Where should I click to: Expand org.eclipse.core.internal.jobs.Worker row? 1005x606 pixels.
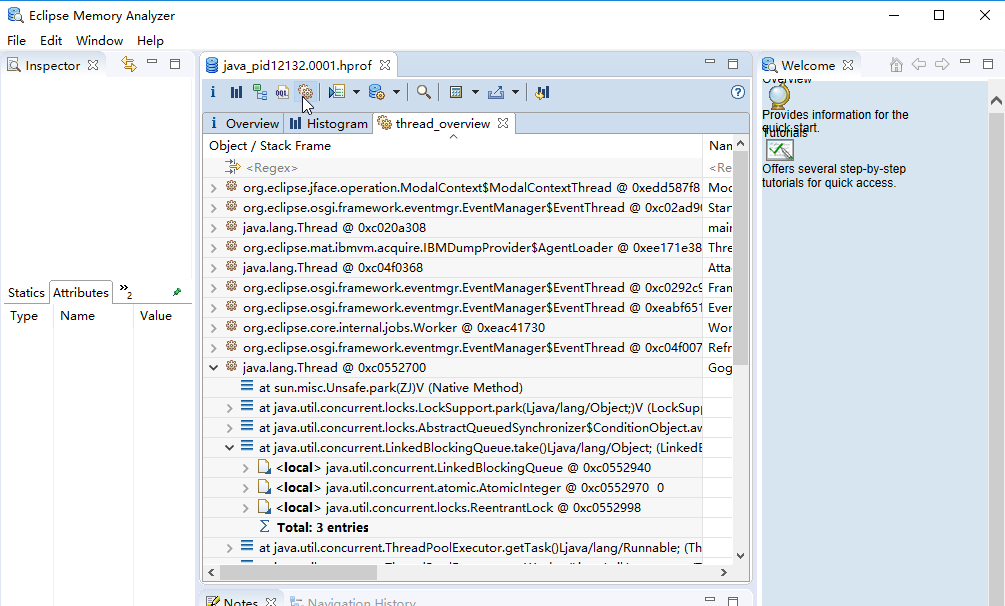coord(213,328)
